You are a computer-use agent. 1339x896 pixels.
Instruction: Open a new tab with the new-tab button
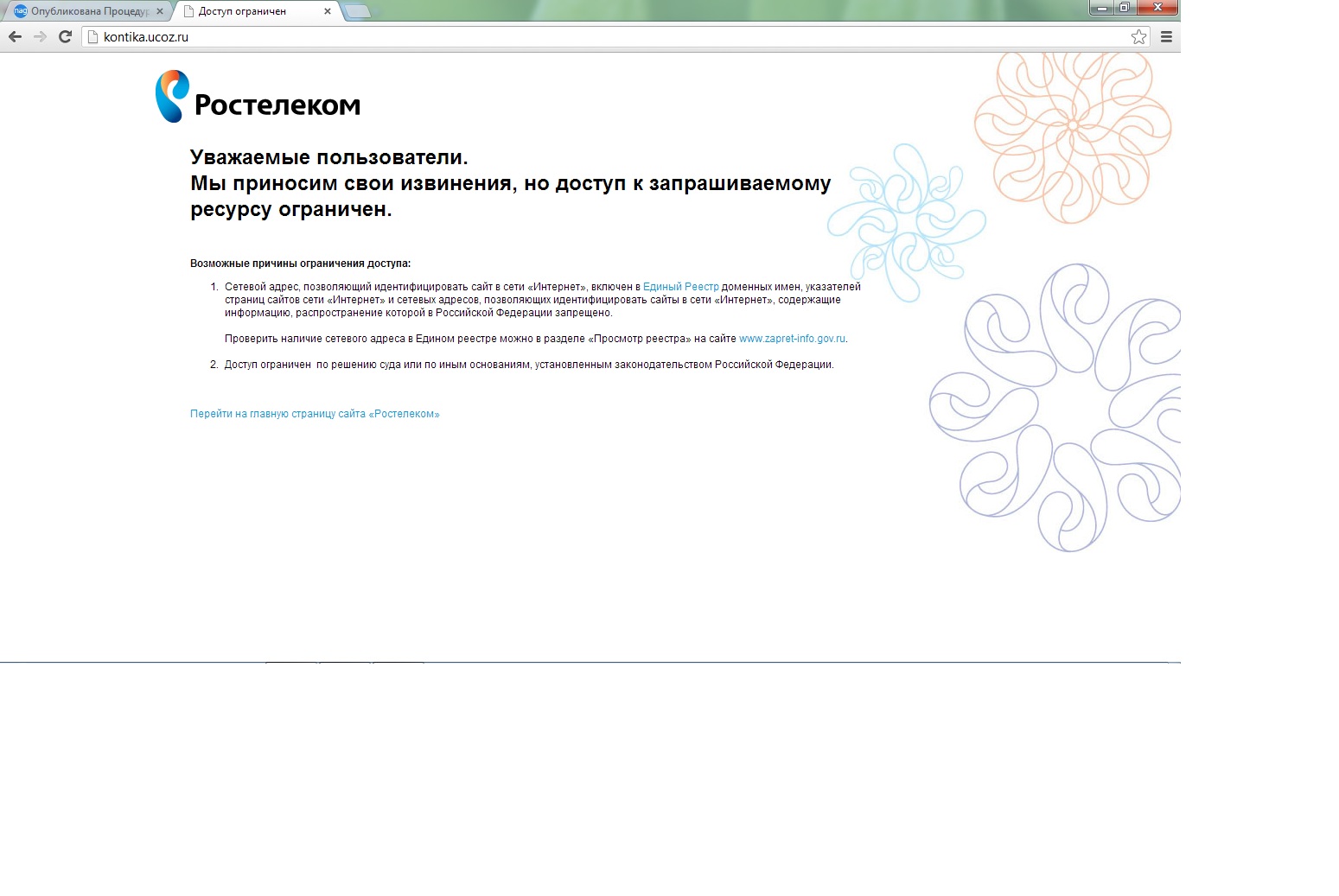click(357, 11)
